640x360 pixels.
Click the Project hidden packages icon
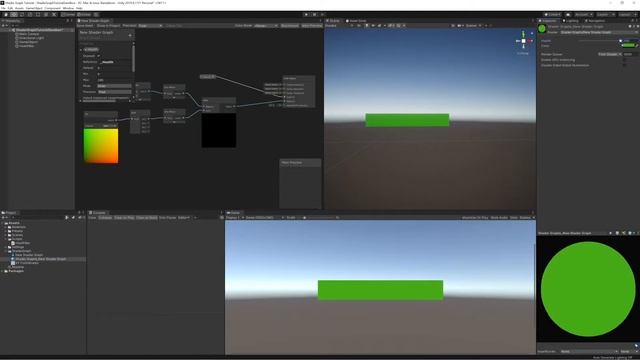click(x=82, y=218)
